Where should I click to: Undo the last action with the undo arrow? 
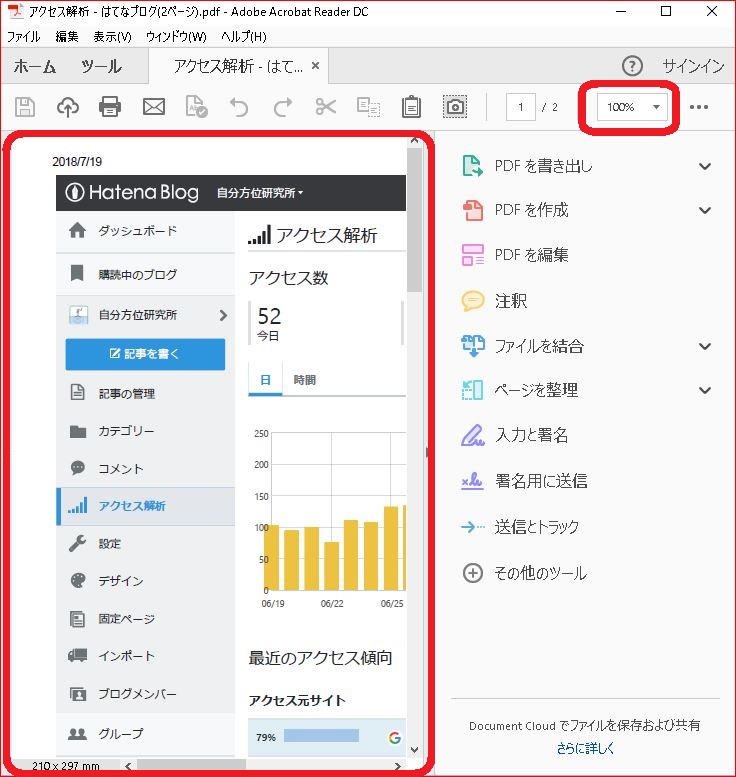click(x=239, y=107)
